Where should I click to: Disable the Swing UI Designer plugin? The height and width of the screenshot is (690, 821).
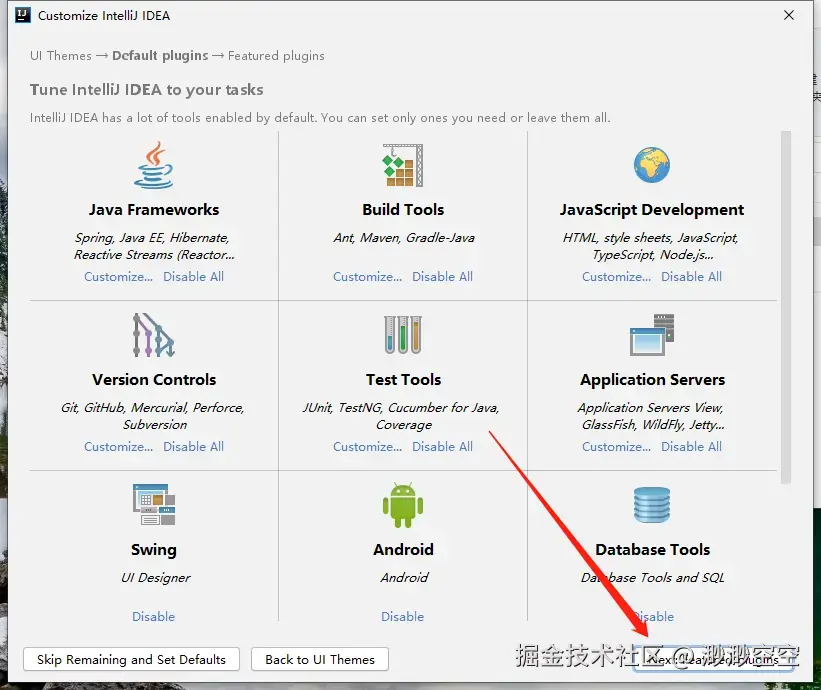click(153, 616)
